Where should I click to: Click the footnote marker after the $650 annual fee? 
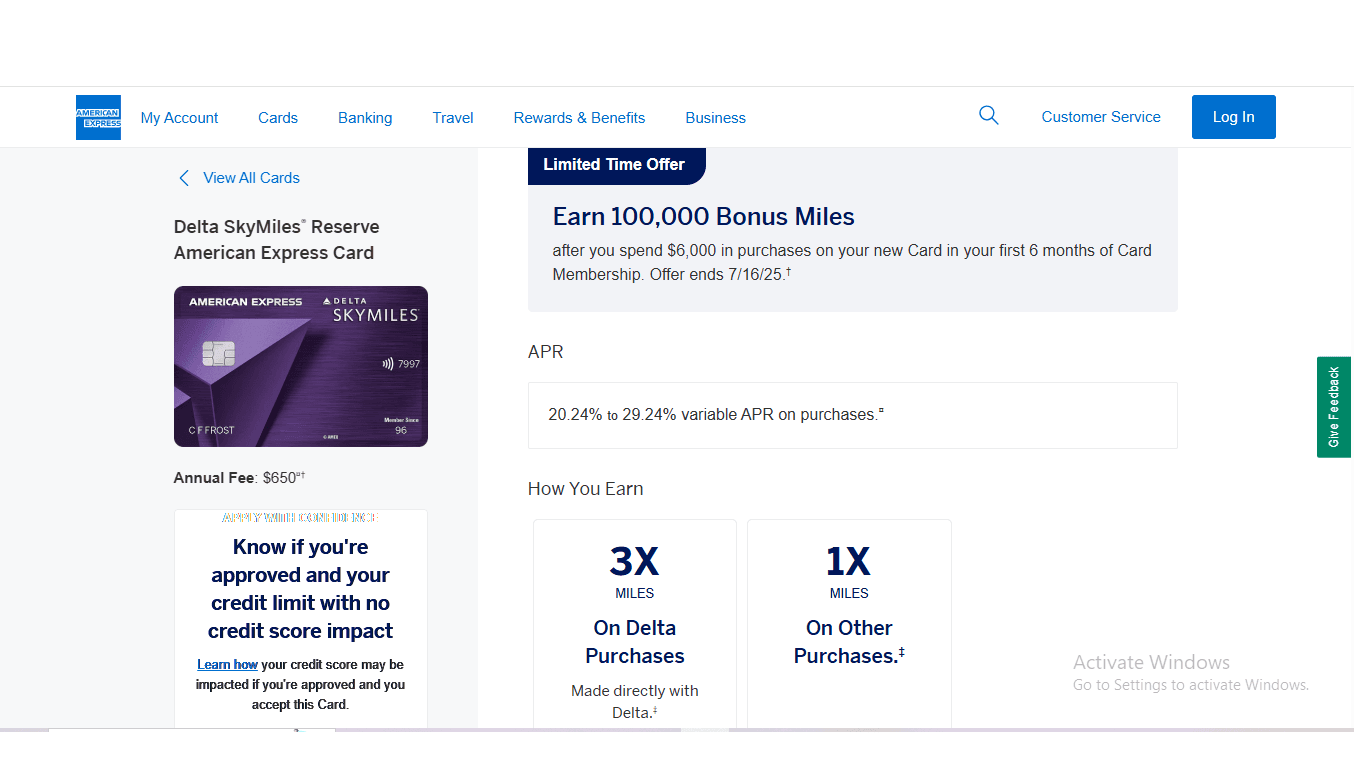coord(300,473)
